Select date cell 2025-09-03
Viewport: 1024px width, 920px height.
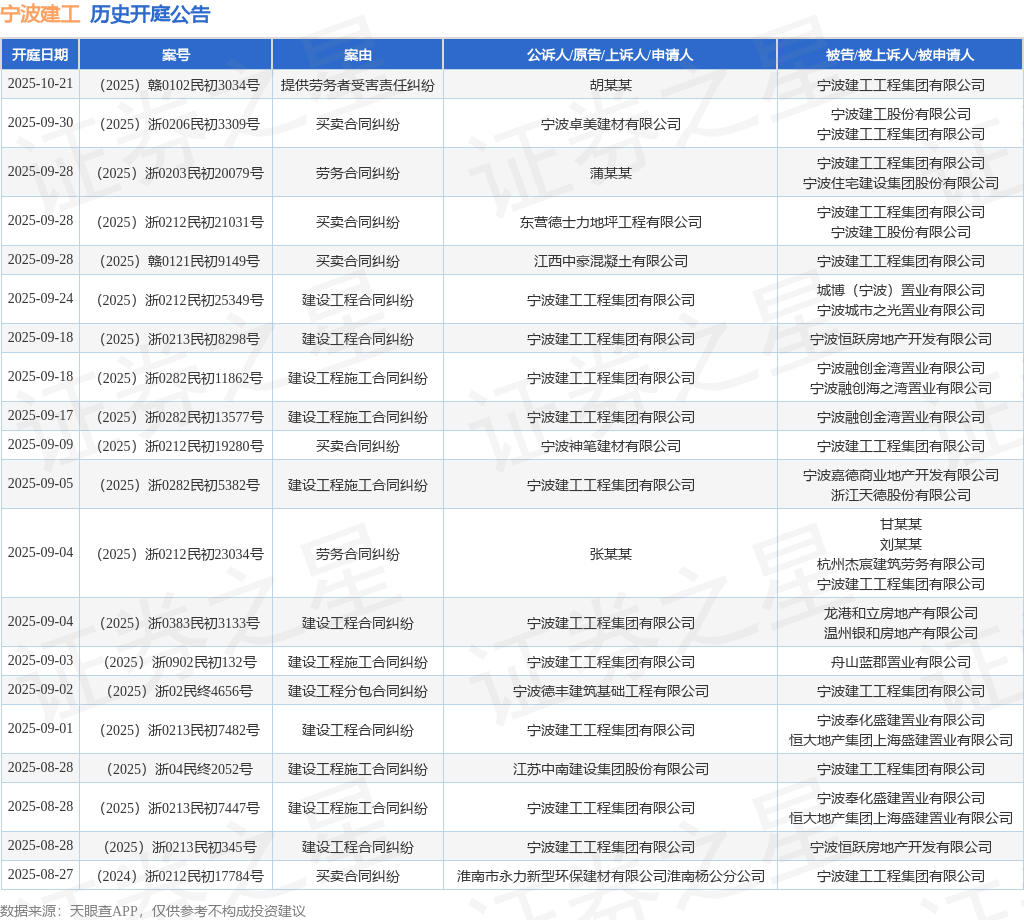tap(40, 661)
